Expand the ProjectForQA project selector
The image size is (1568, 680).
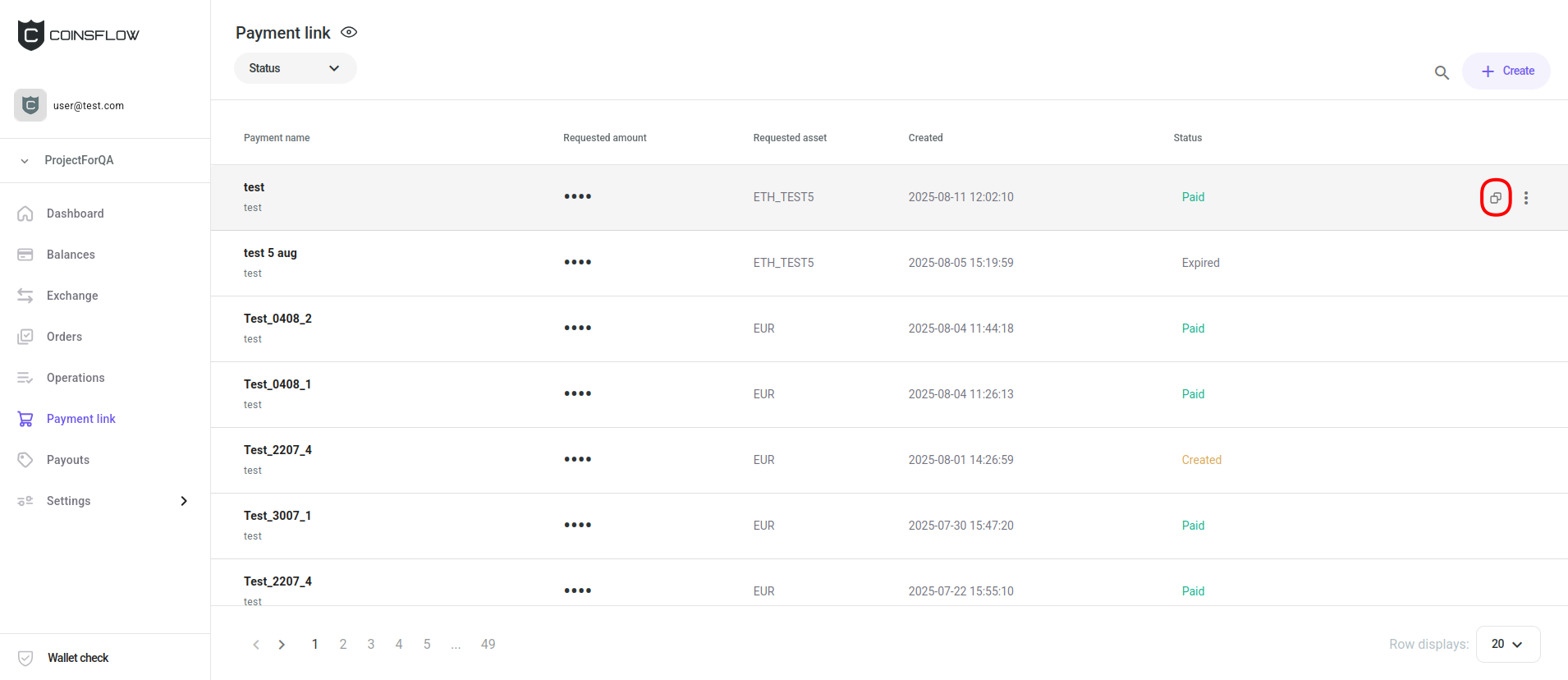pyautogui.click(x=78, y=160)
